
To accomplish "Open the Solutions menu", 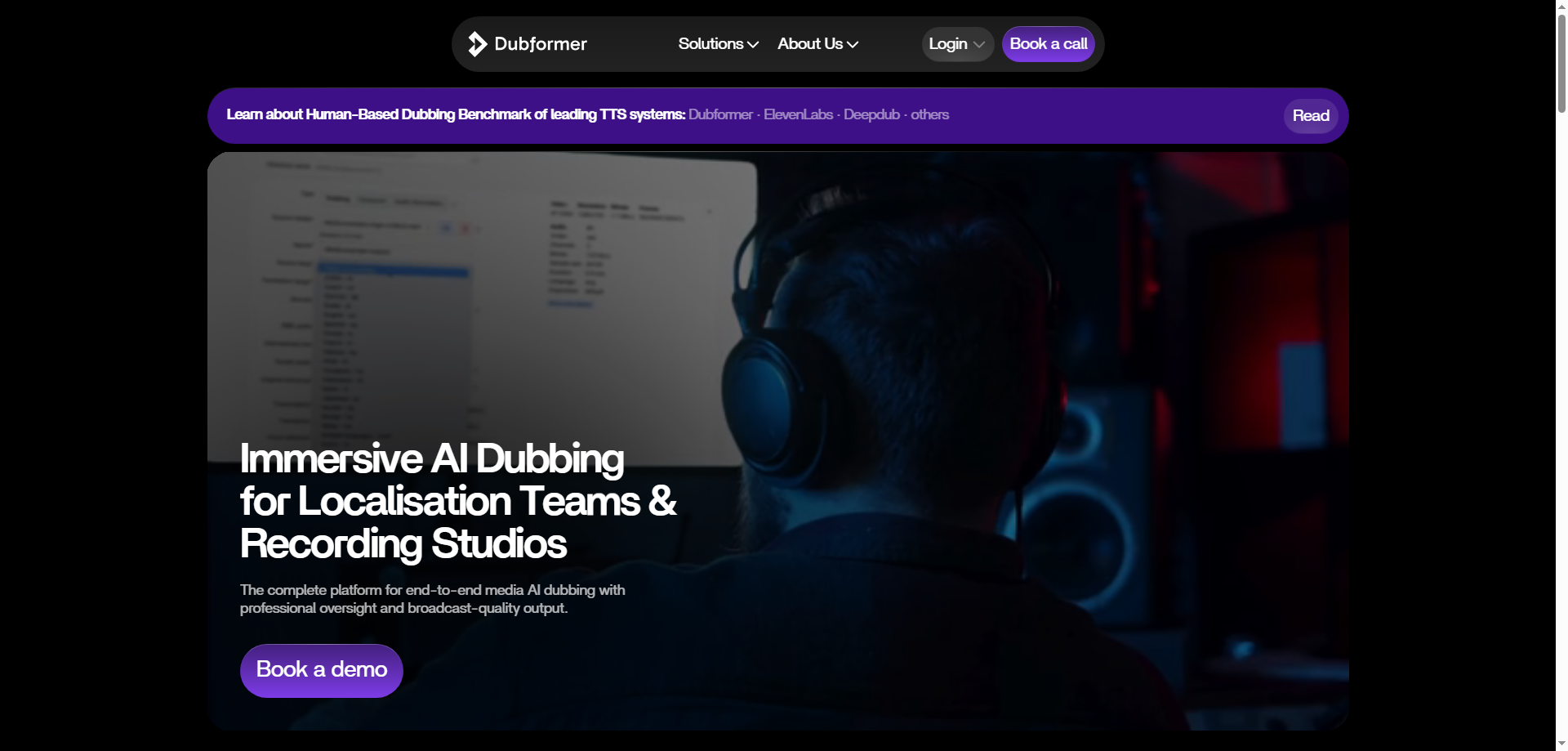I will [x=710, y=44].
